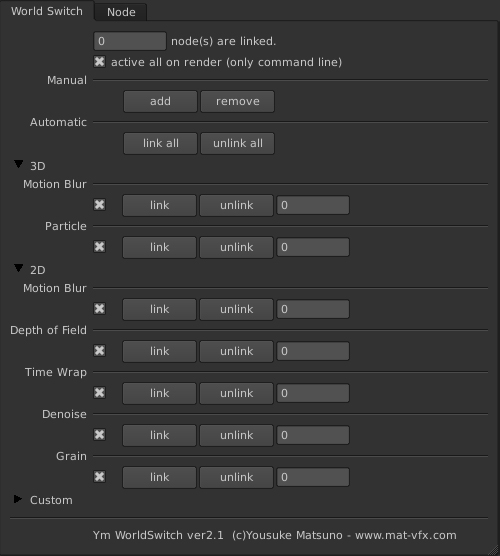Uncheck the Denoise checkbox
This screenshot has height=556, width=500.
[x=100, y=435]
